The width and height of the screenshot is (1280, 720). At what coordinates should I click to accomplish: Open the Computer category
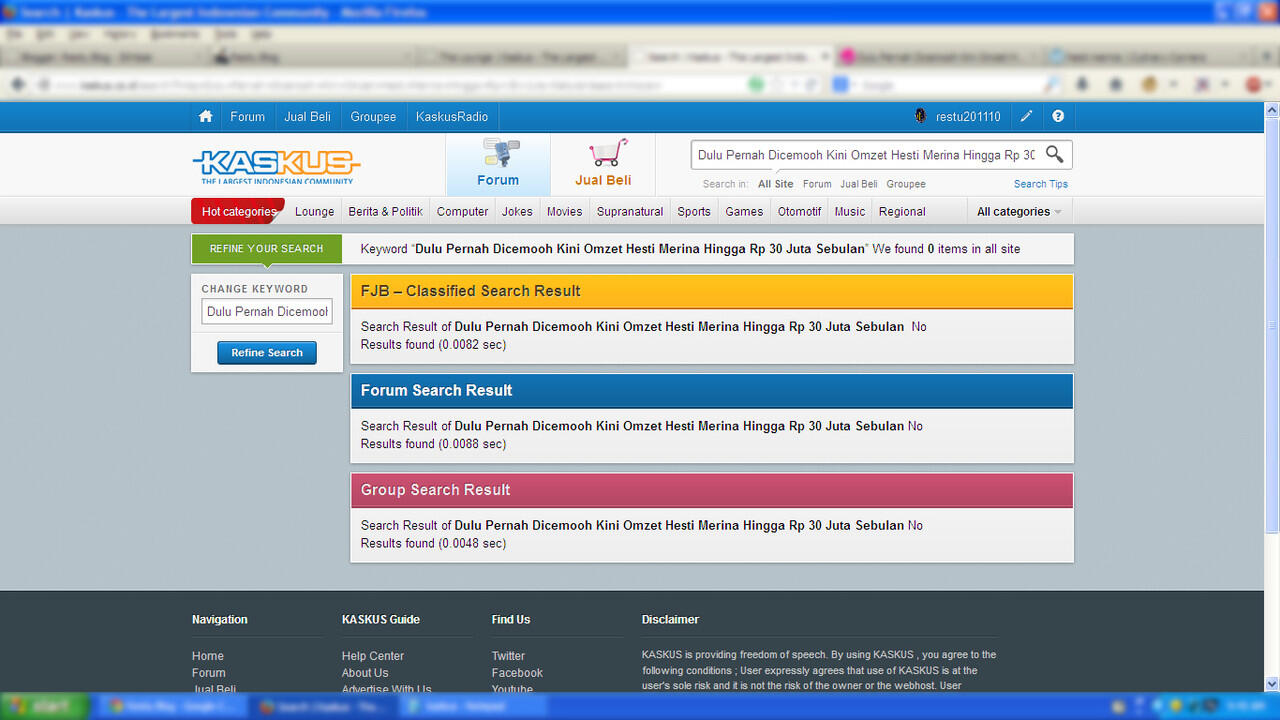[x=462, y=211]
